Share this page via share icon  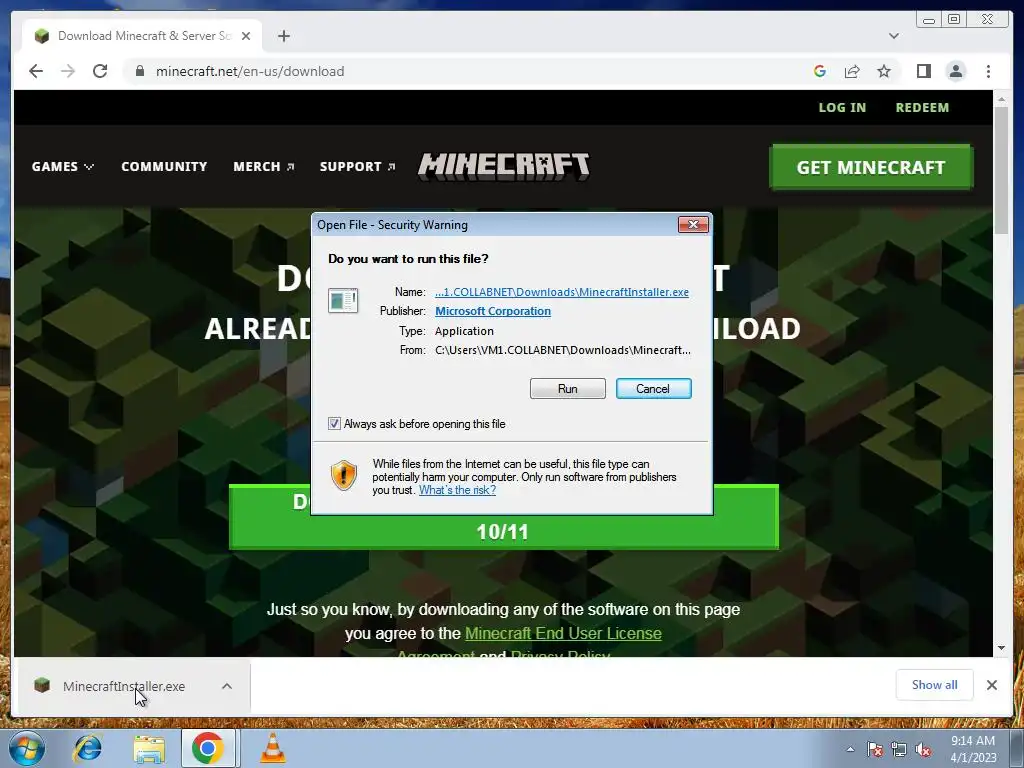(852, 71)
